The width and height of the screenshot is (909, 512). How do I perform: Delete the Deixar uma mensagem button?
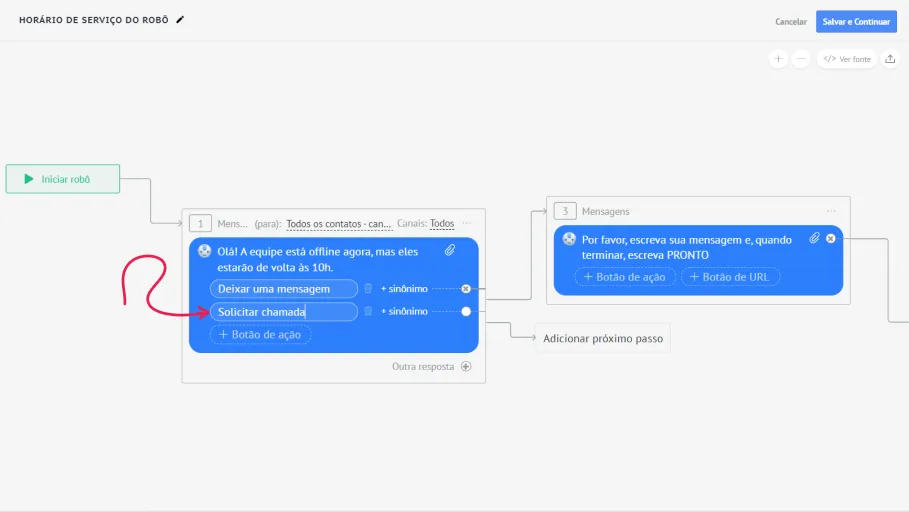[368, 288]
